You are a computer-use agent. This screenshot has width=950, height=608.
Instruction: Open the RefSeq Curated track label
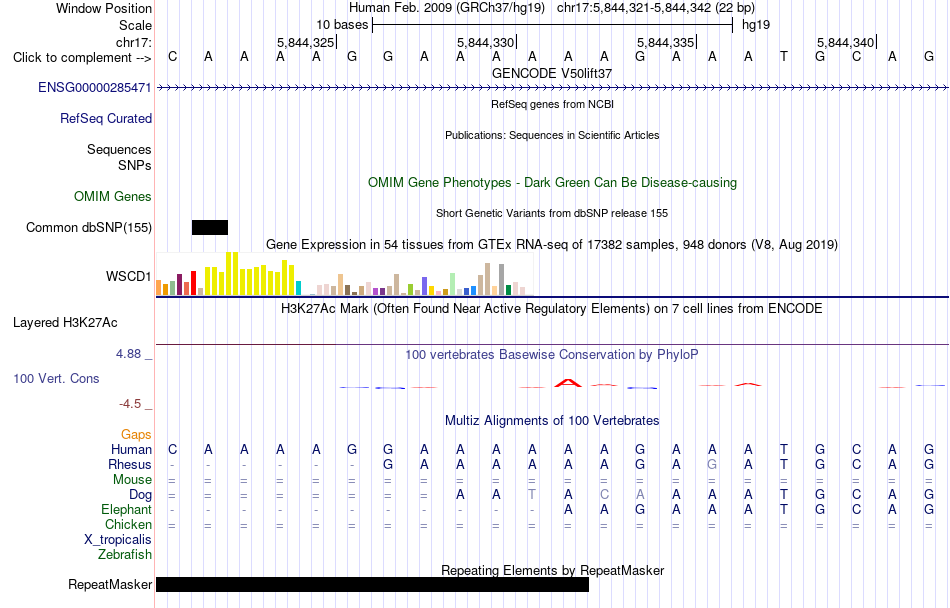106,119
